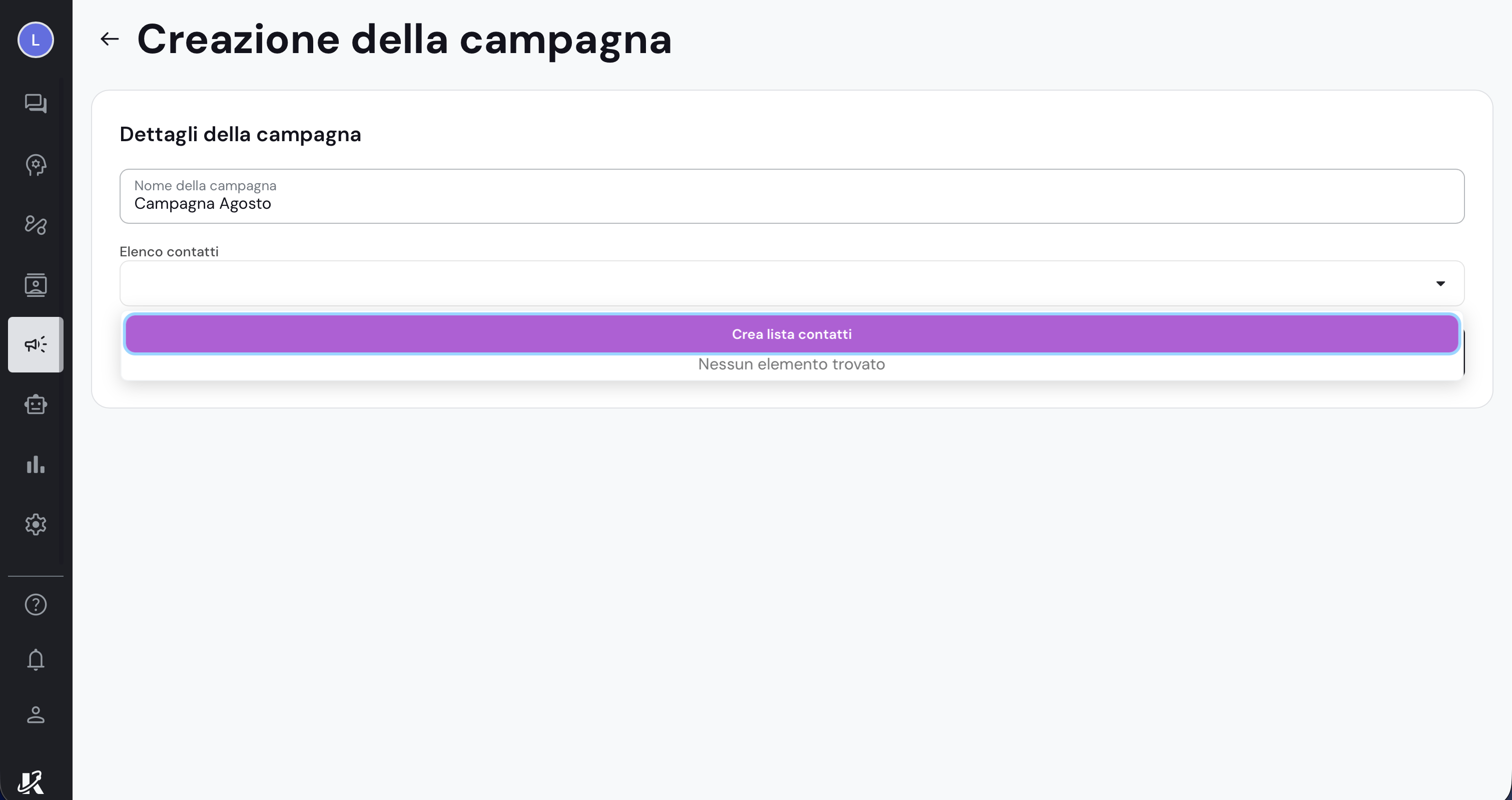Open the contacts card icon

point(36,285)
